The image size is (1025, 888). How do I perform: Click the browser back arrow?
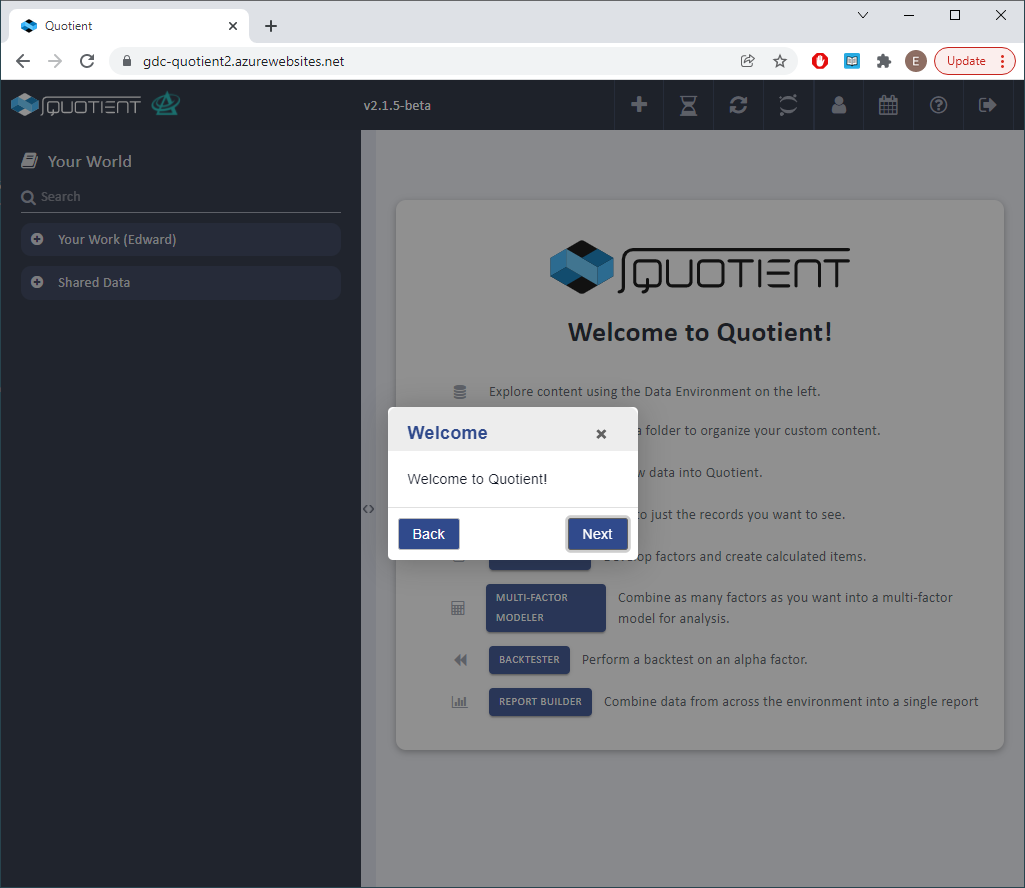(x=23, y=61)
